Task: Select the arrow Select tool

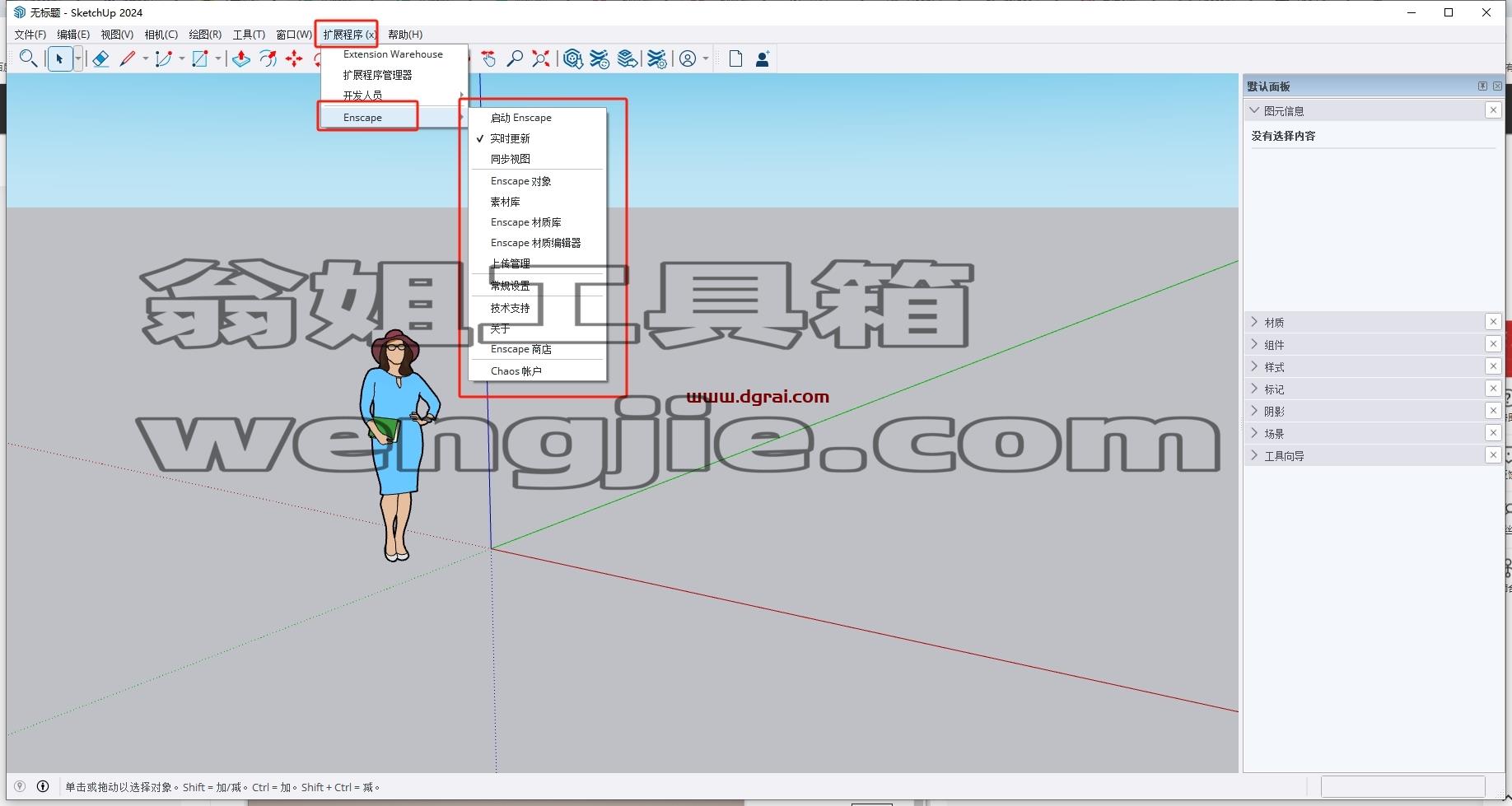Action: (59, 58)
